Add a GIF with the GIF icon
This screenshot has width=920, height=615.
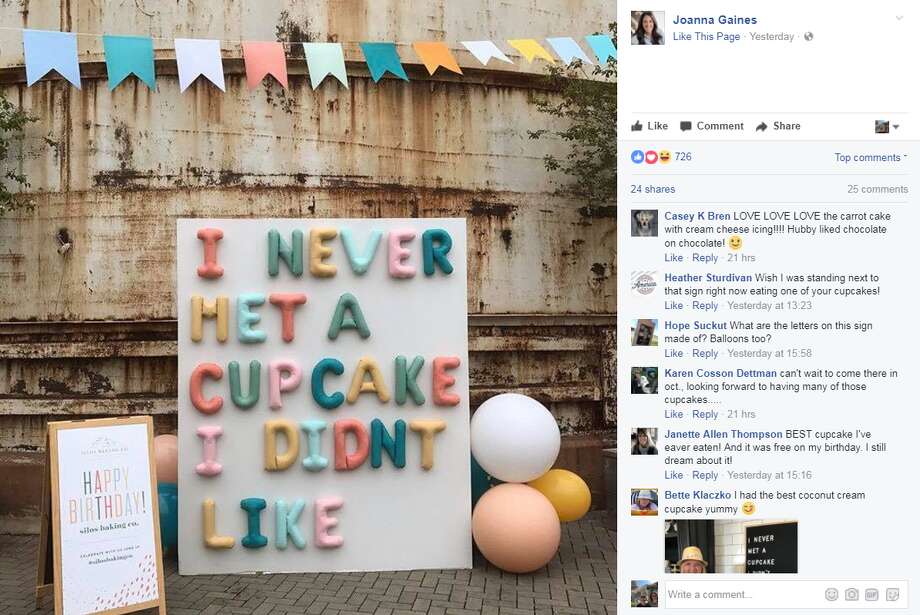872,595
